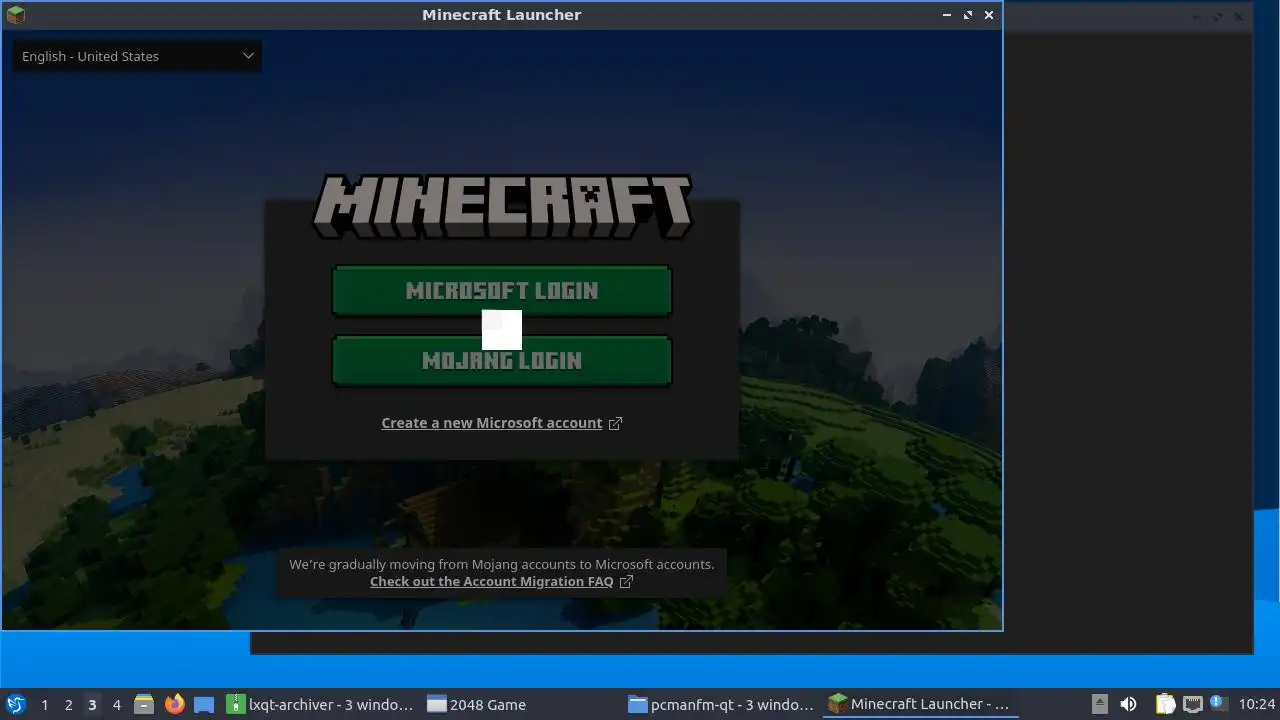Screen dimensions: 1280x720
Task: Open the removable media tray icon
Action: click(x=1099, y=704)
